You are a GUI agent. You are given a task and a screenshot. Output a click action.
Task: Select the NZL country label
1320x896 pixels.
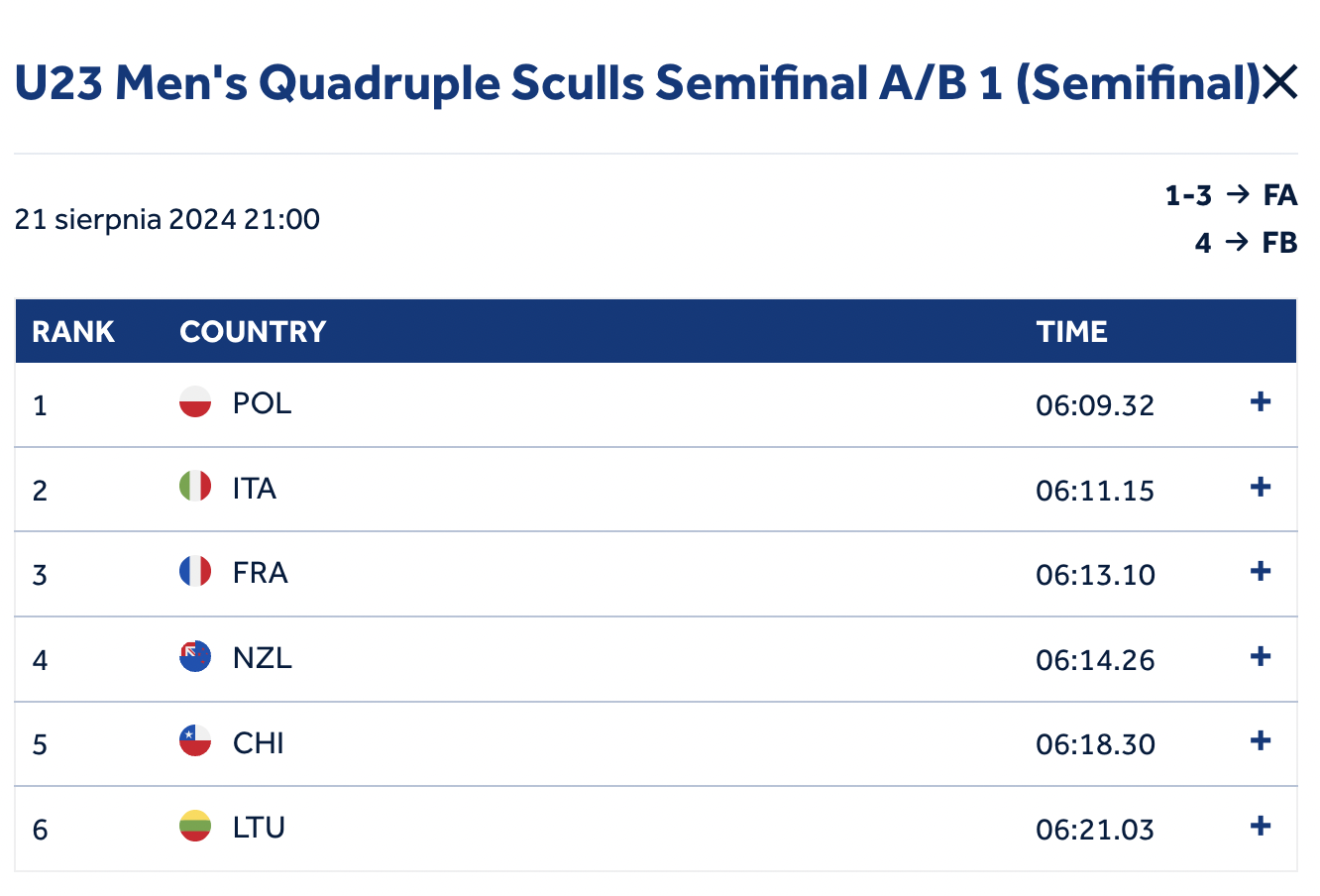(x=262, y=658)
